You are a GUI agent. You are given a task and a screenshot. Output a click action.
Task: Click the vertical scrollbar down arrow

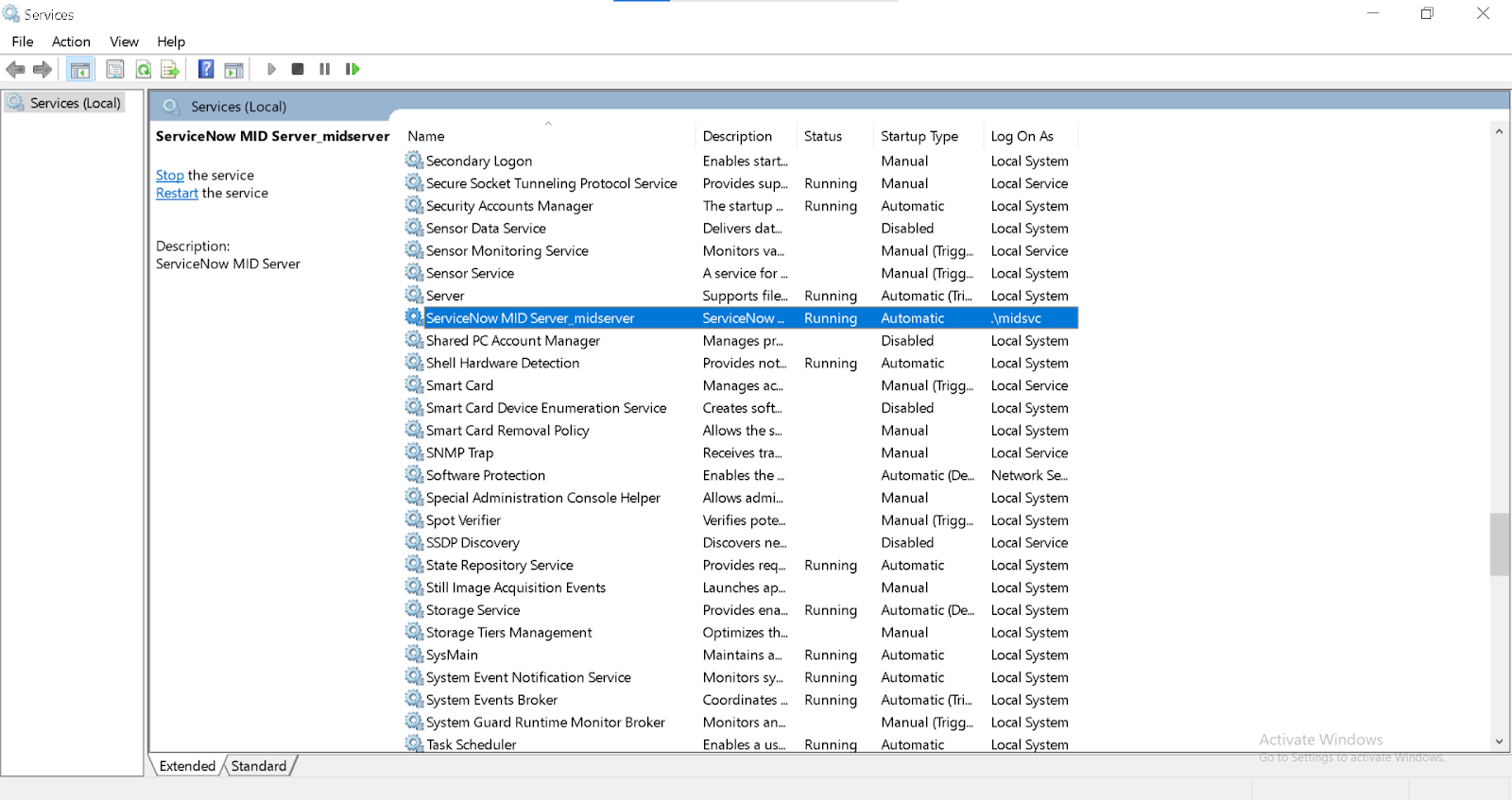coord(1499,742)
